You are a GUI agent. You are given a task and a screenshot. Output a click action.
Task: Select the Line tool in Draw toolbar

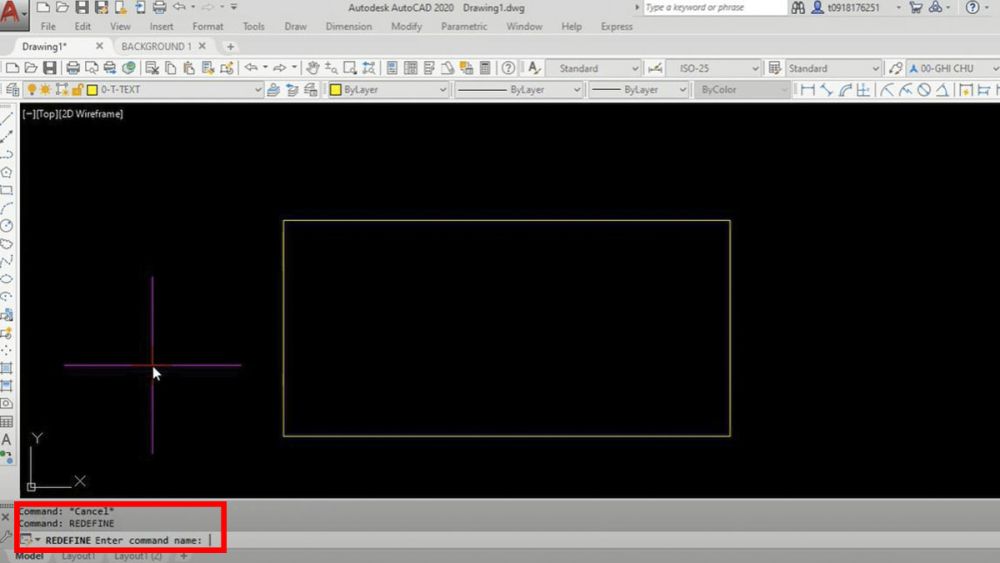(7, 119)
